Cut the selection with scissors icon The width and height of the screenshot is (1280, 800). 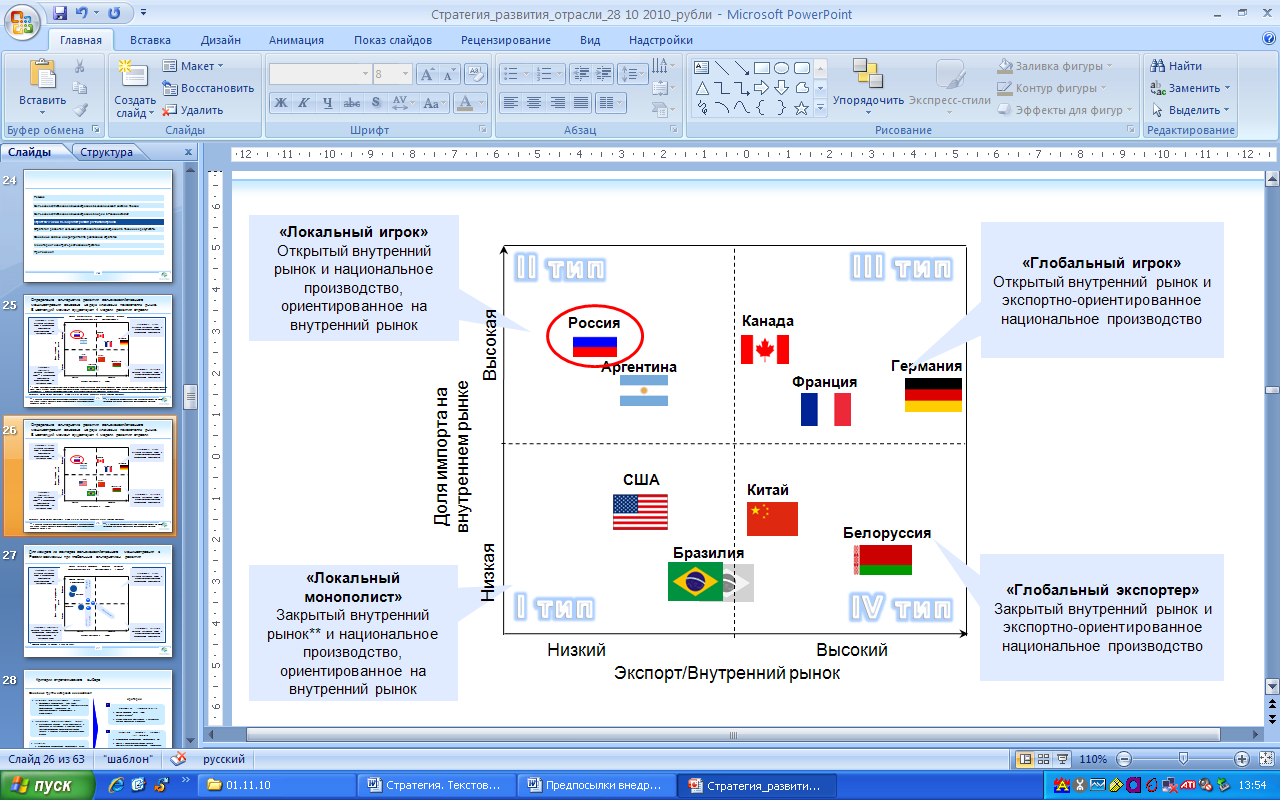pos(80,66)
